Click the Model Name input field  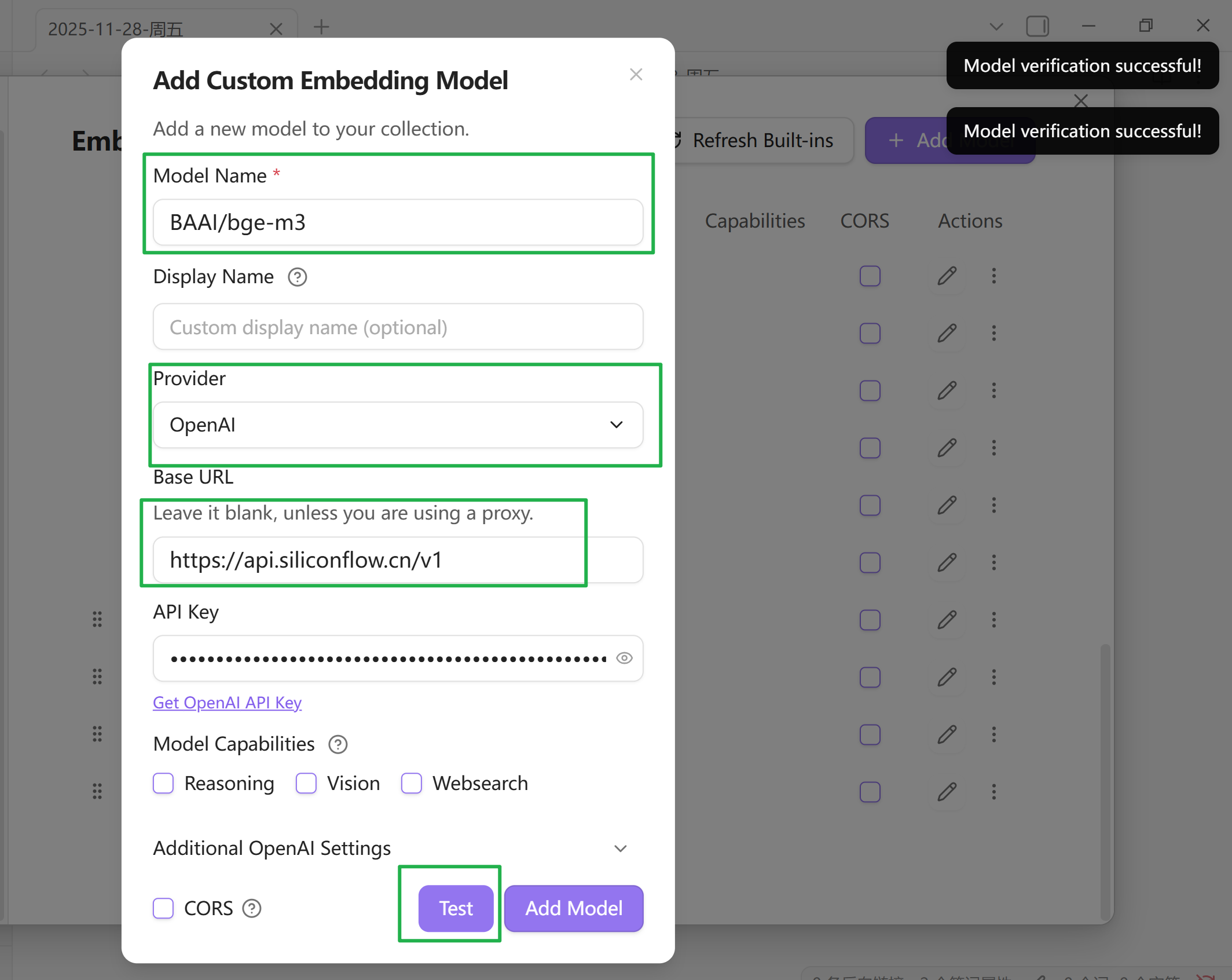pyautogui.click(x=398, y=222)
